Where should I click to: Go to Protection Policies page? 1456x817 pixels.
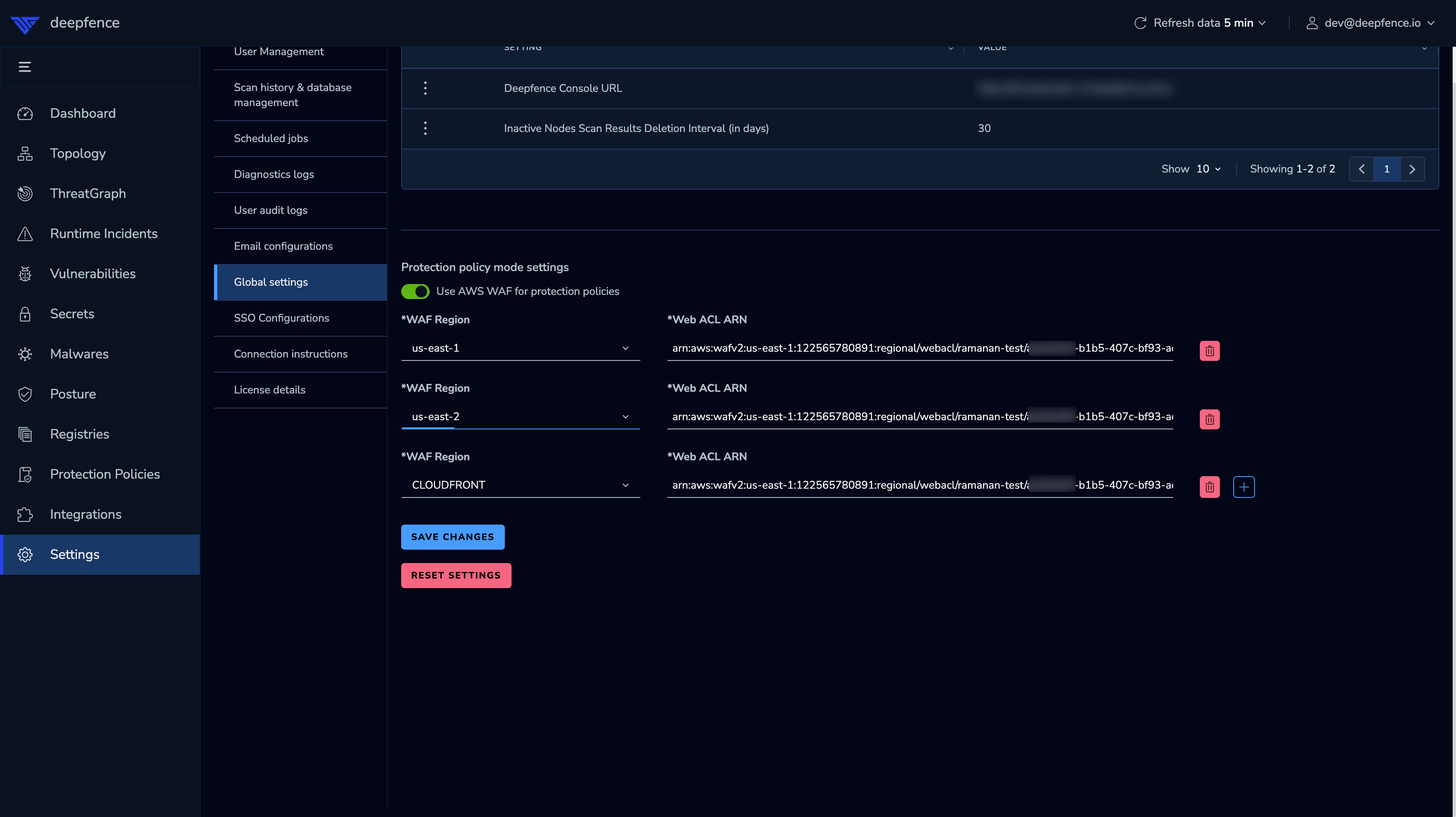(x=104, y=474)
